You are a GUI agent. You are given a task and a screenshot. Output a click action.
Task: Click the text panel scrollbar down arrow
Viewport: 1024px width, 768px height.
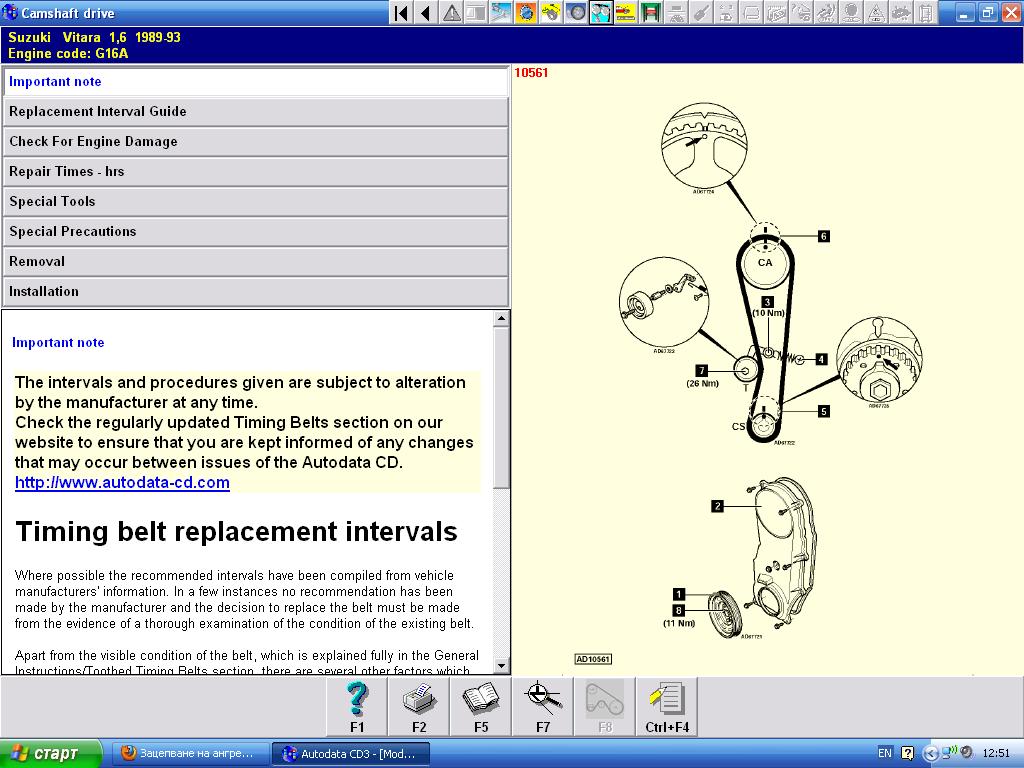502,666
